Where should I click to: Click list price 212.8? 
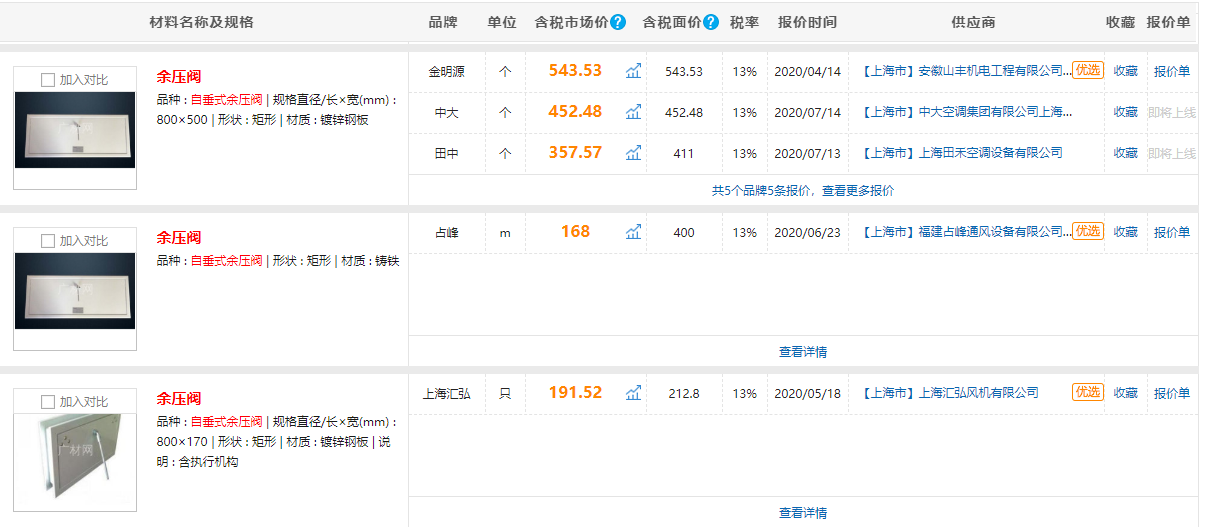coord(684,394)
